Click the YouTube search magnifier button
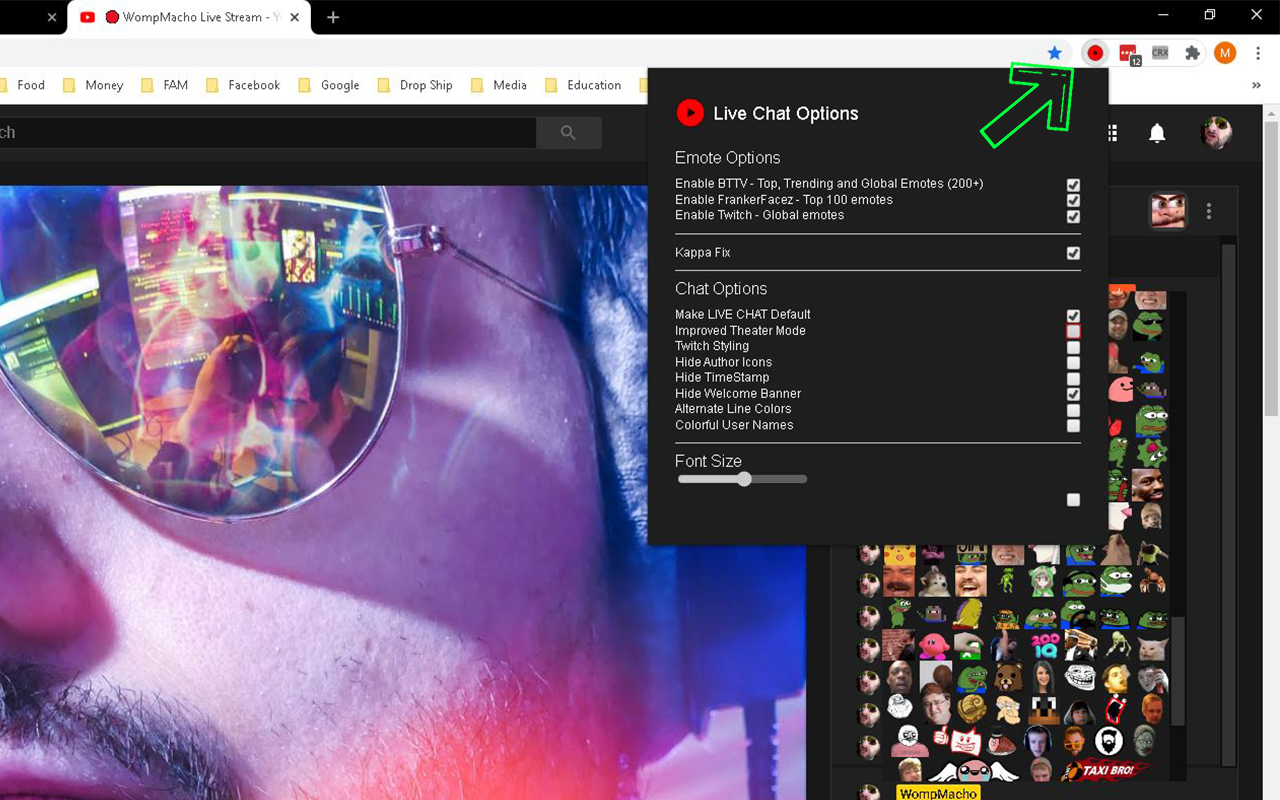 [568, 133]
